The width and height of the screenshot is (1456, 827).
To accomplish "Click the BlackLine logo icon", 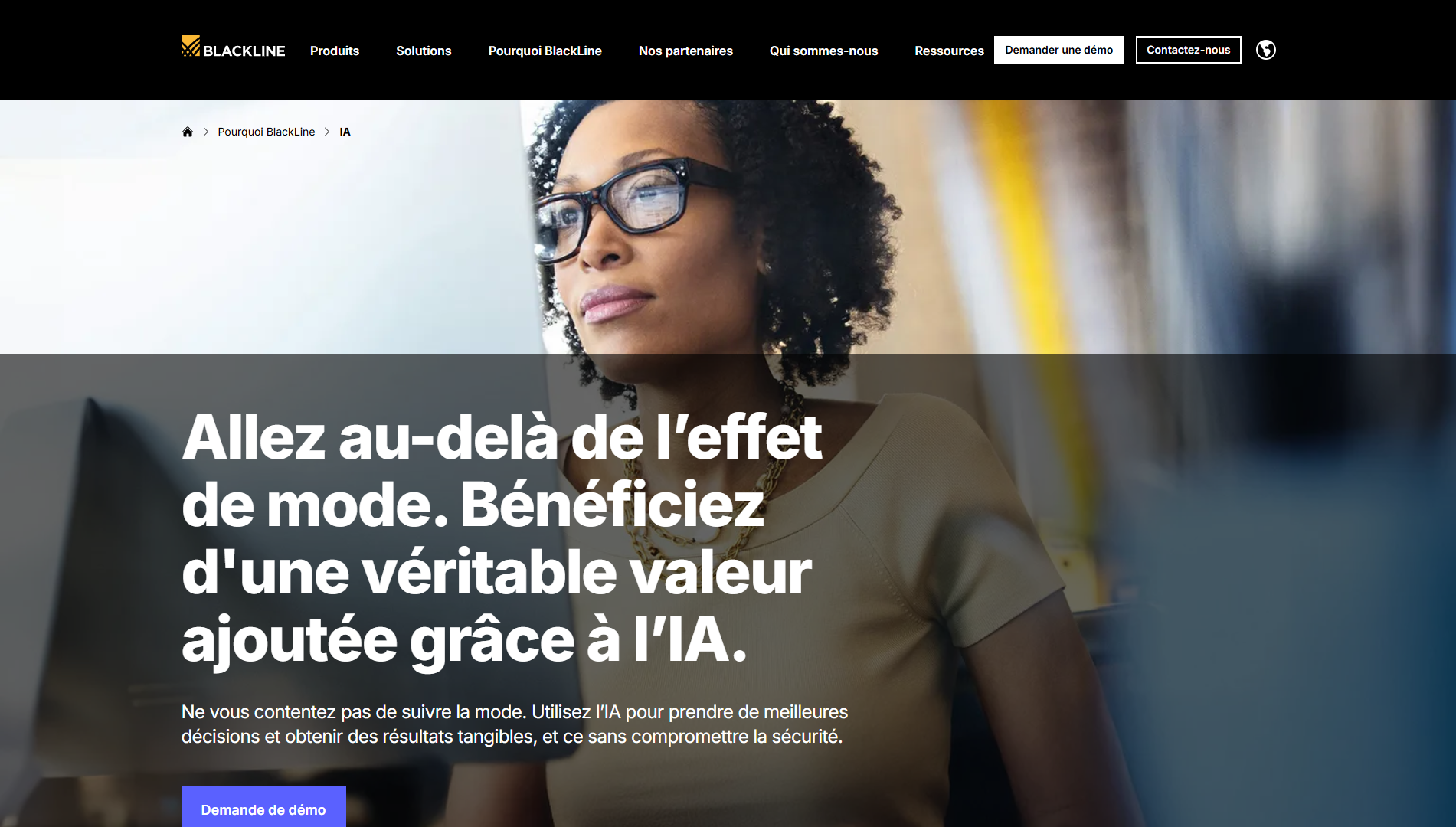I will 191,46.
